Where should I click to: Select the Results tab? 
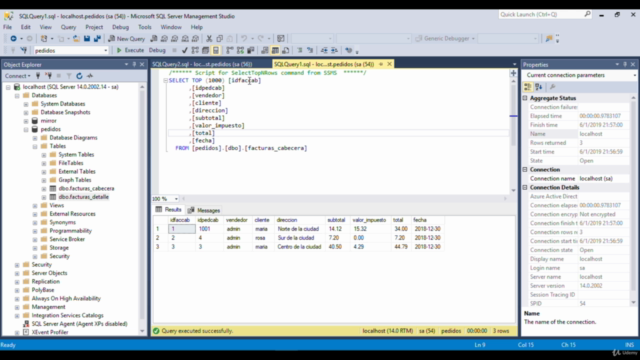(x=169, y=210)
